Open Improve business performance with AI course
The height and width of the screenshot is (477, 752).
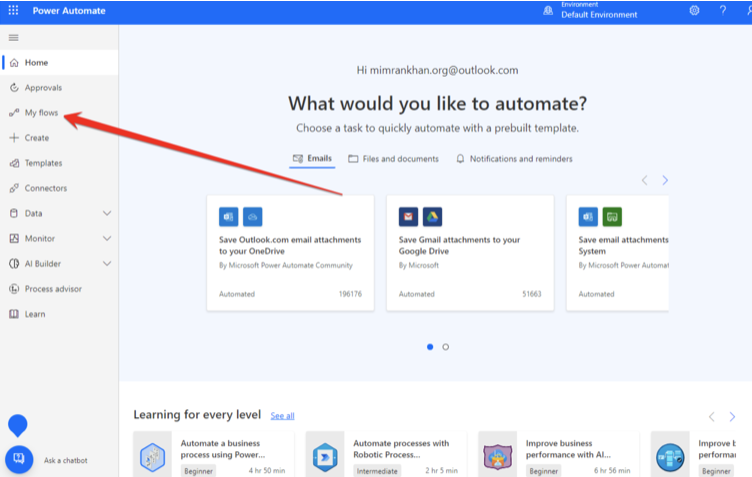pos(559,454)
